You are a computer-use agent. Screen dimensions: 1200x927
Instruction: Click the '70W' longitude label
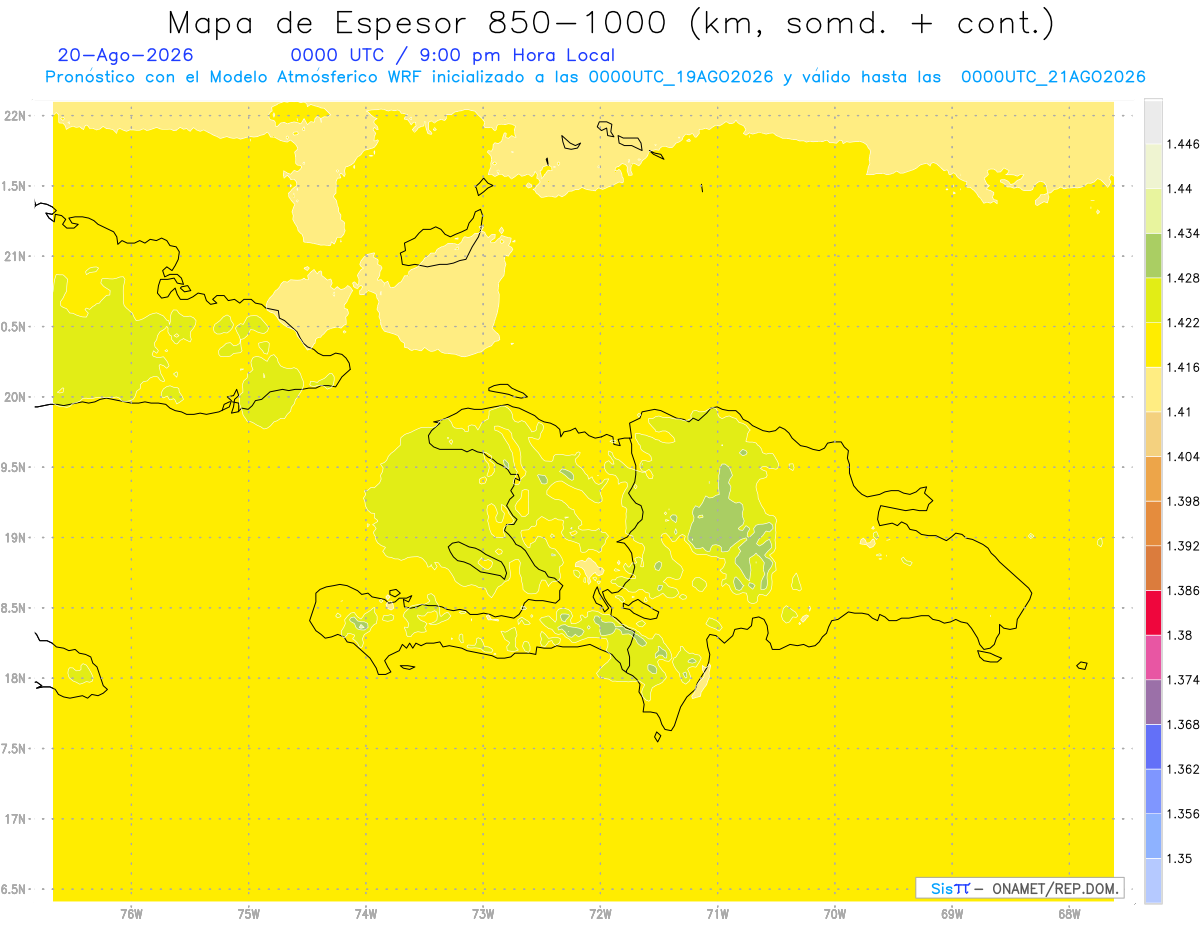click(x=835, y=914)
